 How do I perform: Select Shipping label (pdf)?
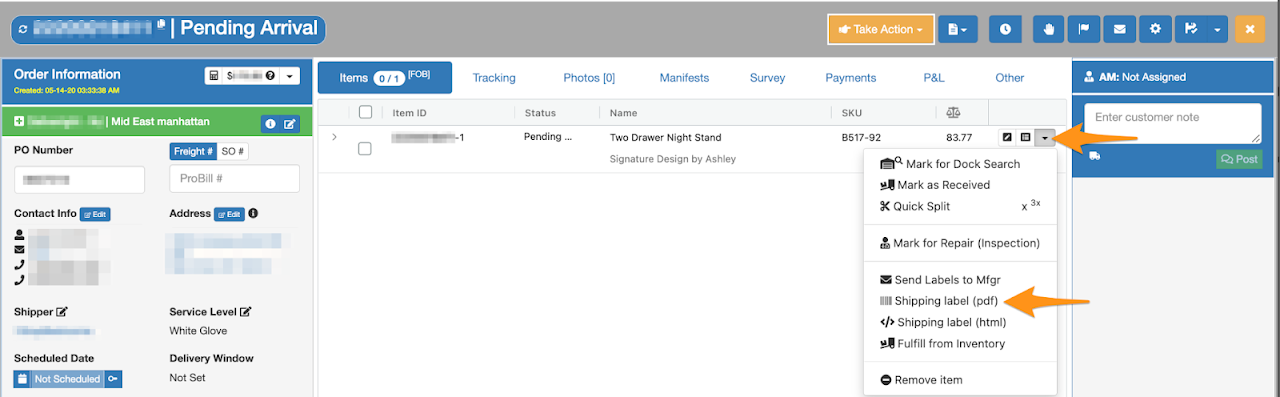939,301
